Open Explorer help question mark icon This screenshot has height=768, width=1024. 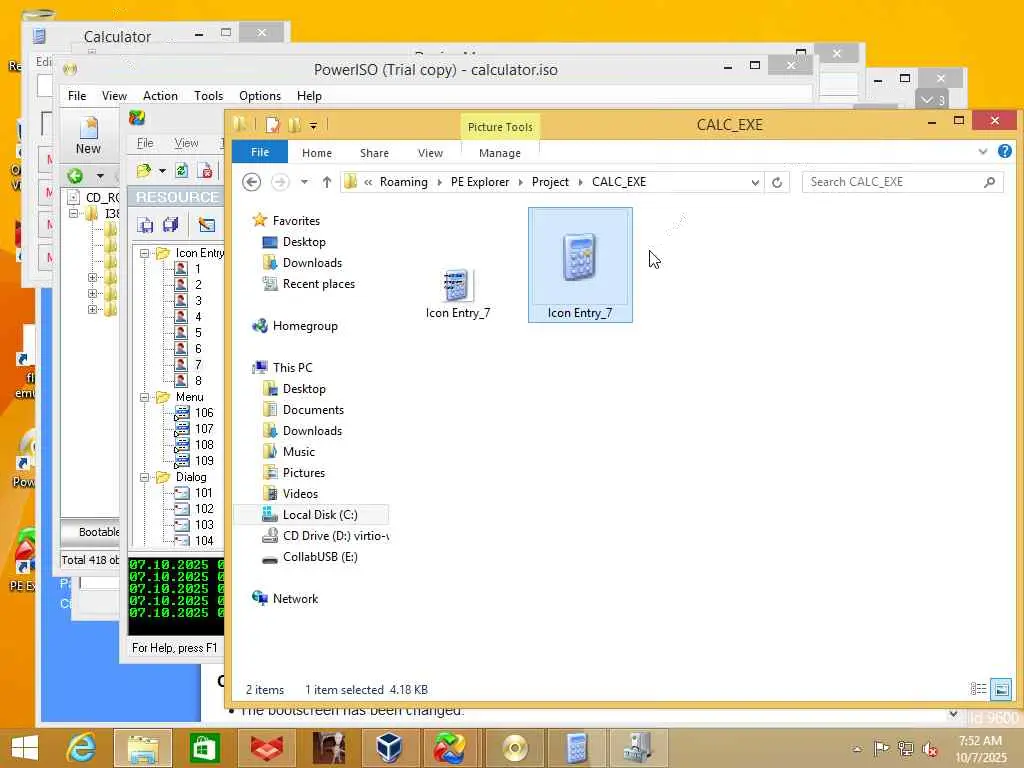click(x=1004, y=152)
